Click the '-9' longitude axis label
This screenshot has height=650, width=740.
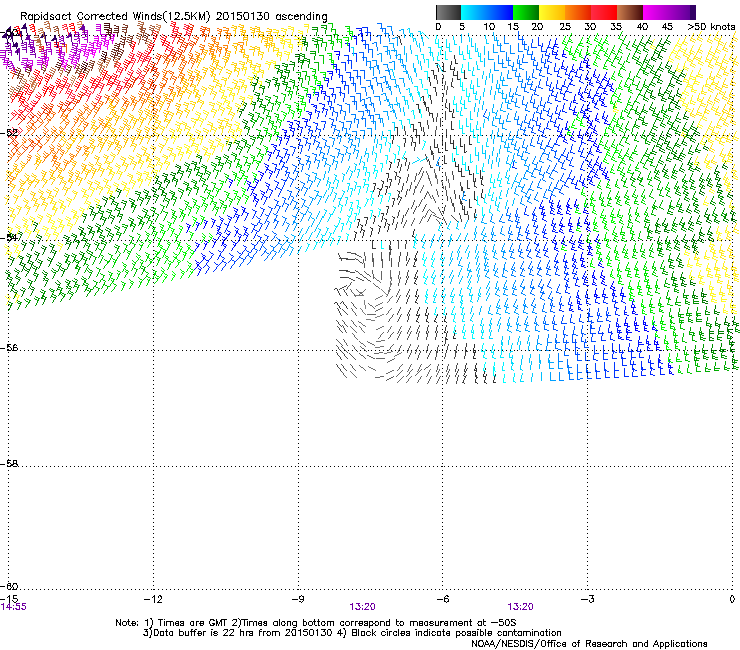297,599
